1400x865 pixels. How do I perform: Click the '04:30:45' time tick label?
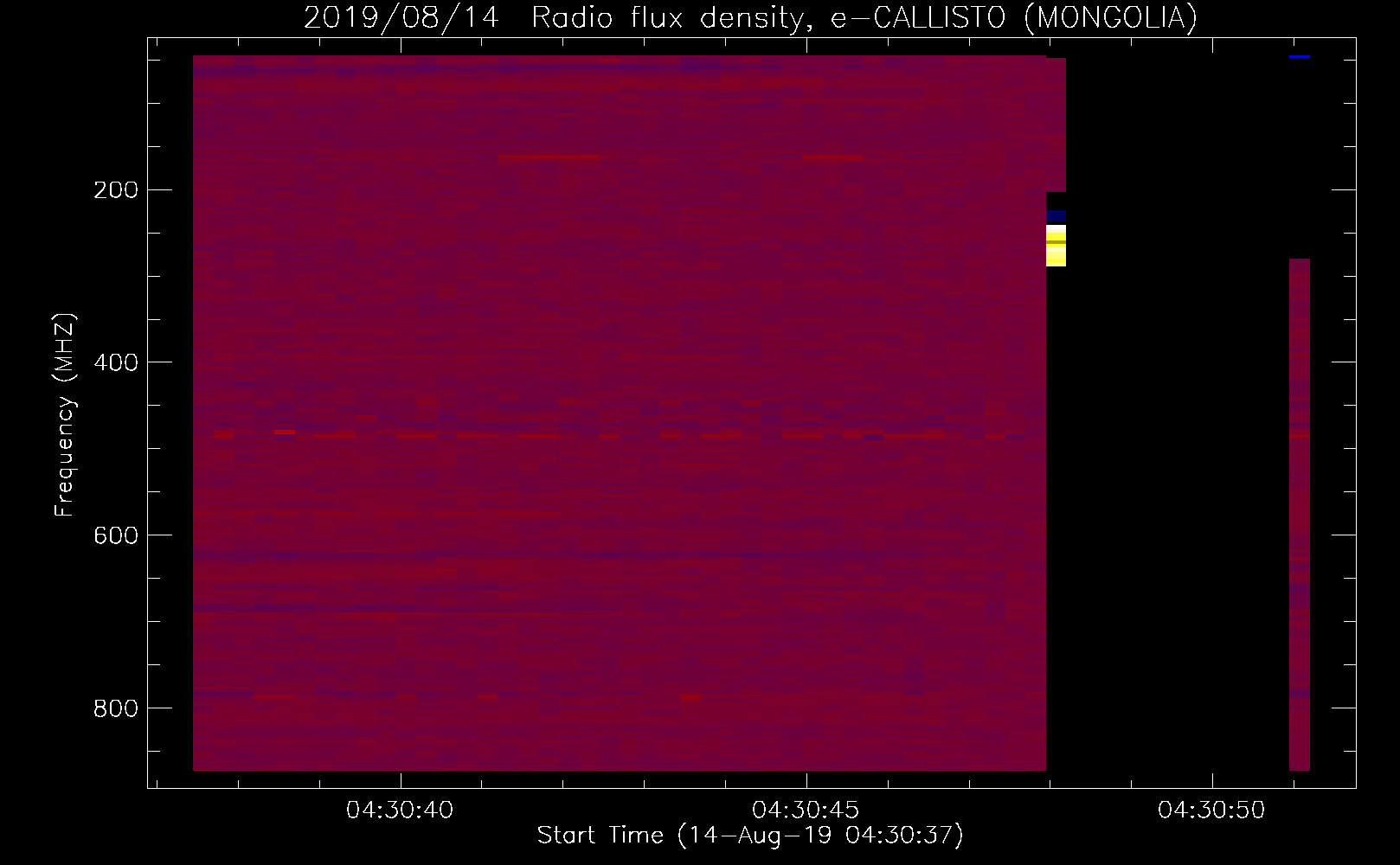806,810
